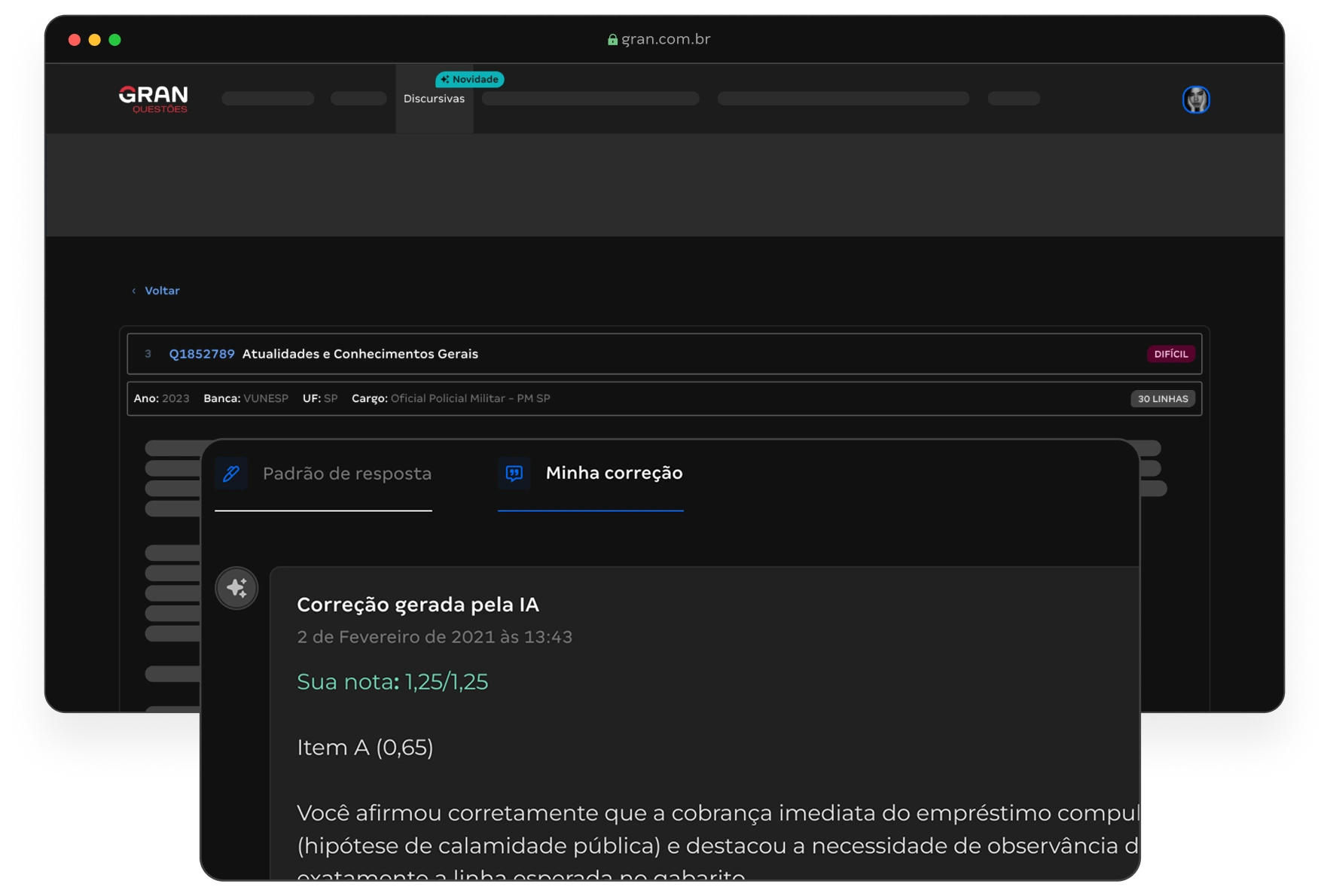Click the green score 1,25/1,25
Viewport: 1330px width, 896px height.
click(445, 682)
